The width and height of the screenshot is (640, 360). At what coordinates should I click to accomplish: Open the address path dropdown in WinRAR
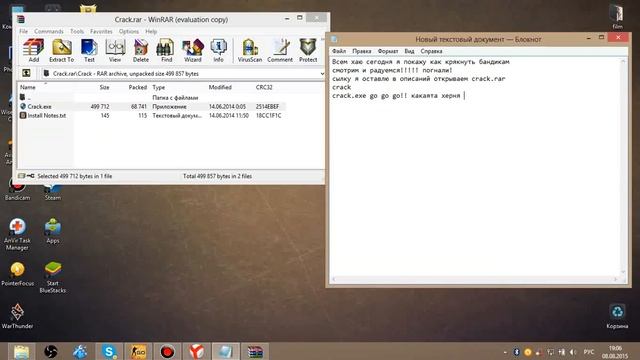pos(322,73)
